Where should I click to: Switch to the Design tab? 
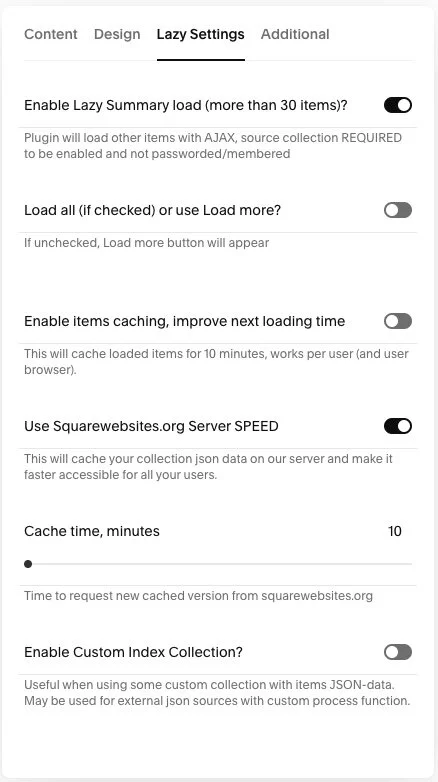[x=117, y=34]
